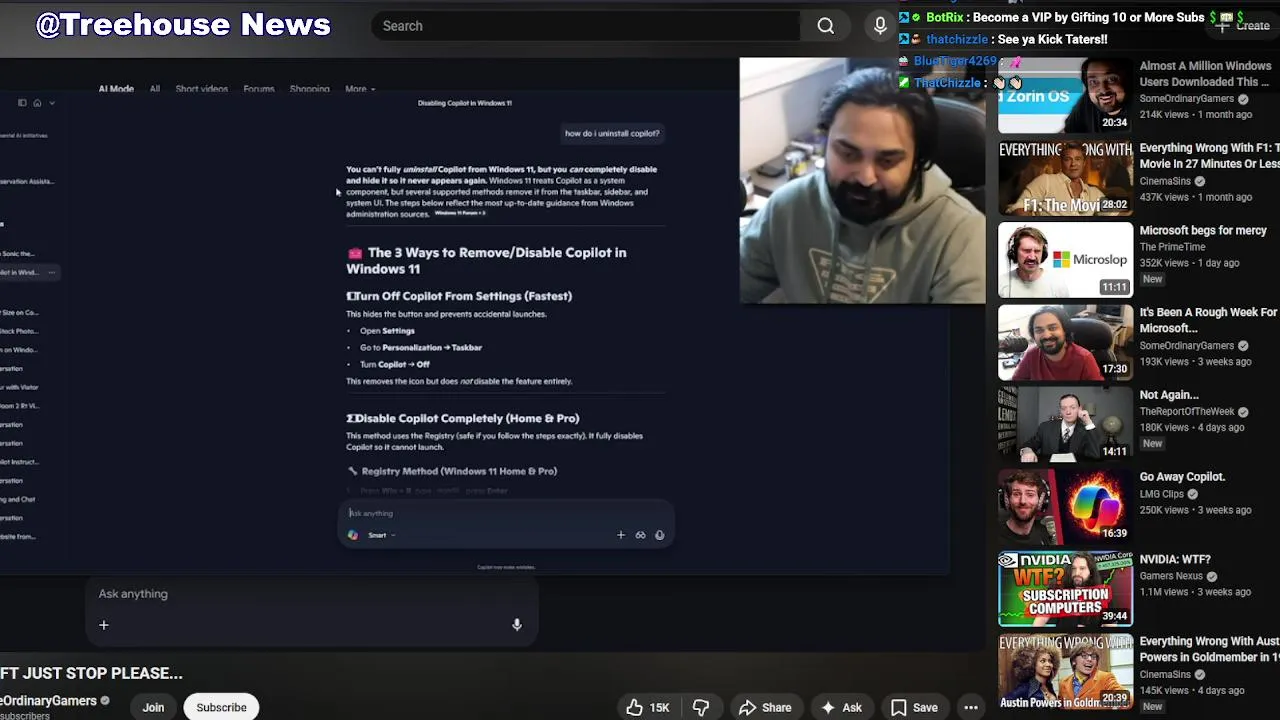Click Copilot home icon in sidebar
The height and width of the screenshot is (720, 1280).
[37, 102]
